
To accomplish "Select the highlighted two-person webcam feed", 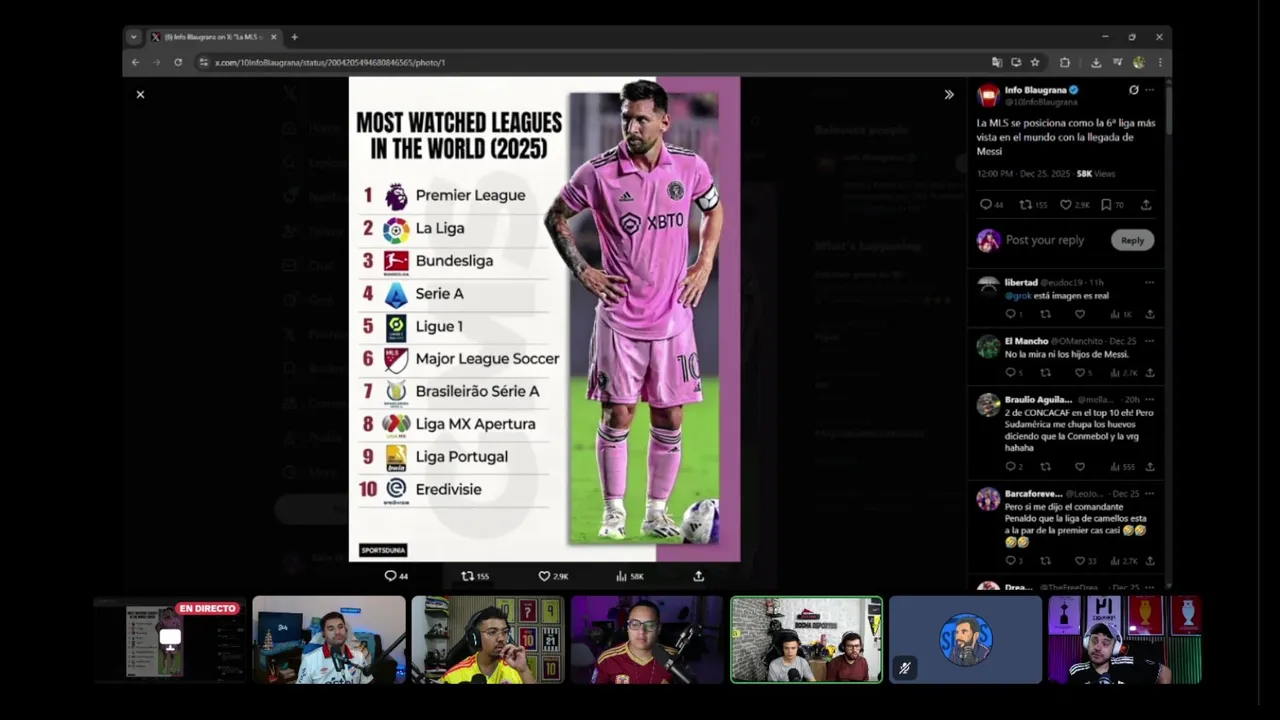I will (806, 640).
